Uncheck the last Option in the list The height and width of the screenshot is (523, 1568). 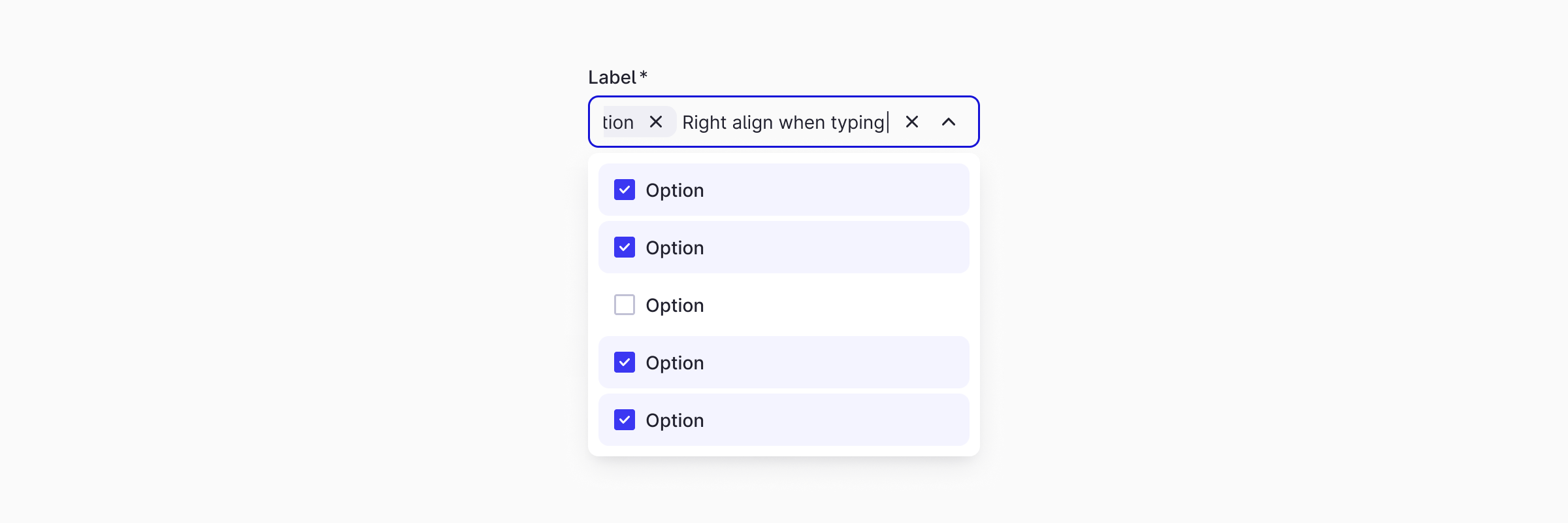(624, 420)
